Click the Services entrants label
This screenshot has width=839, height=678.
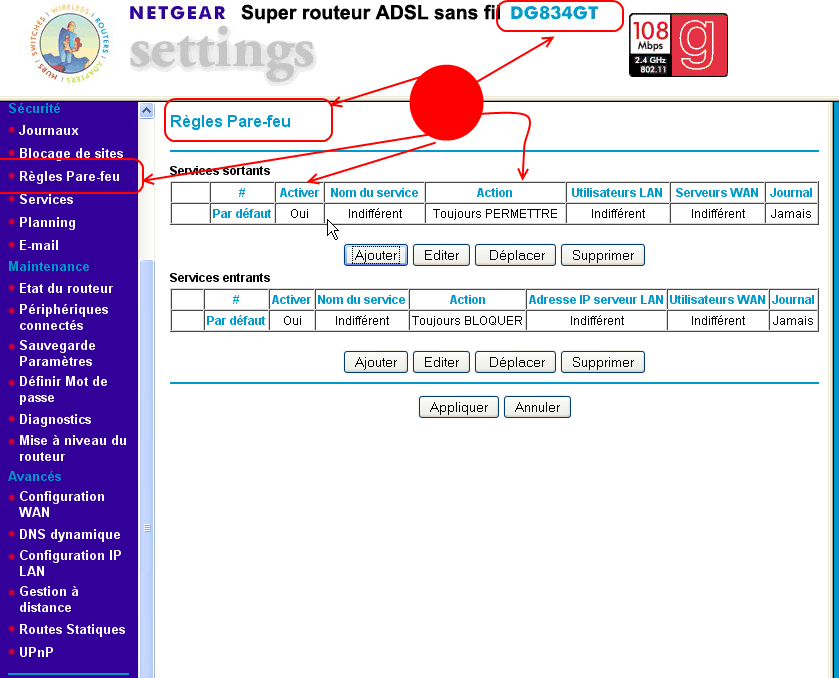click(219, 278)
